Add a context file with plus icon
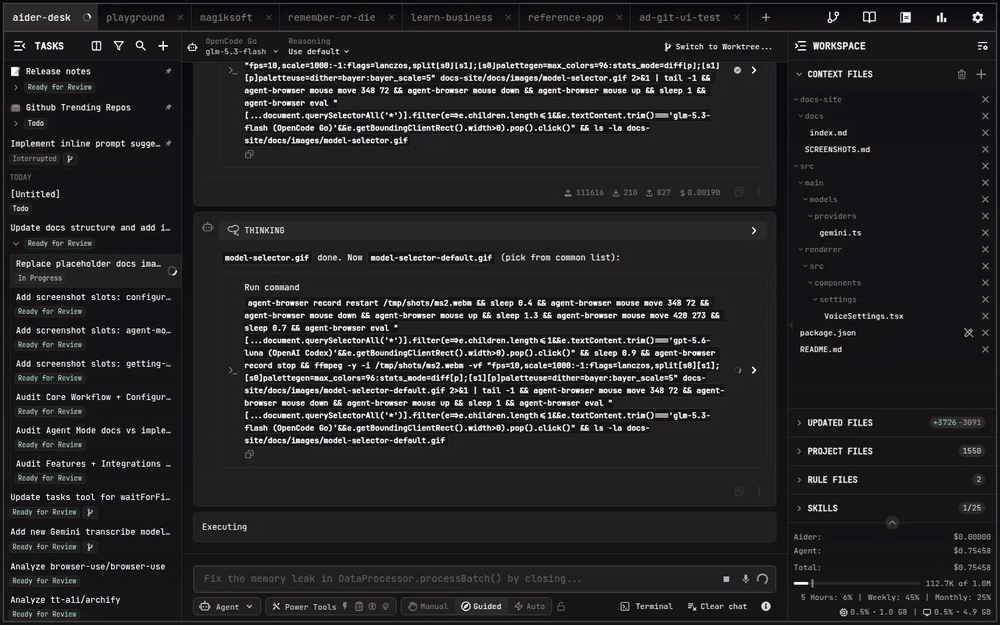The height and width of the screenshot is (625, 1000). point(982,75)
